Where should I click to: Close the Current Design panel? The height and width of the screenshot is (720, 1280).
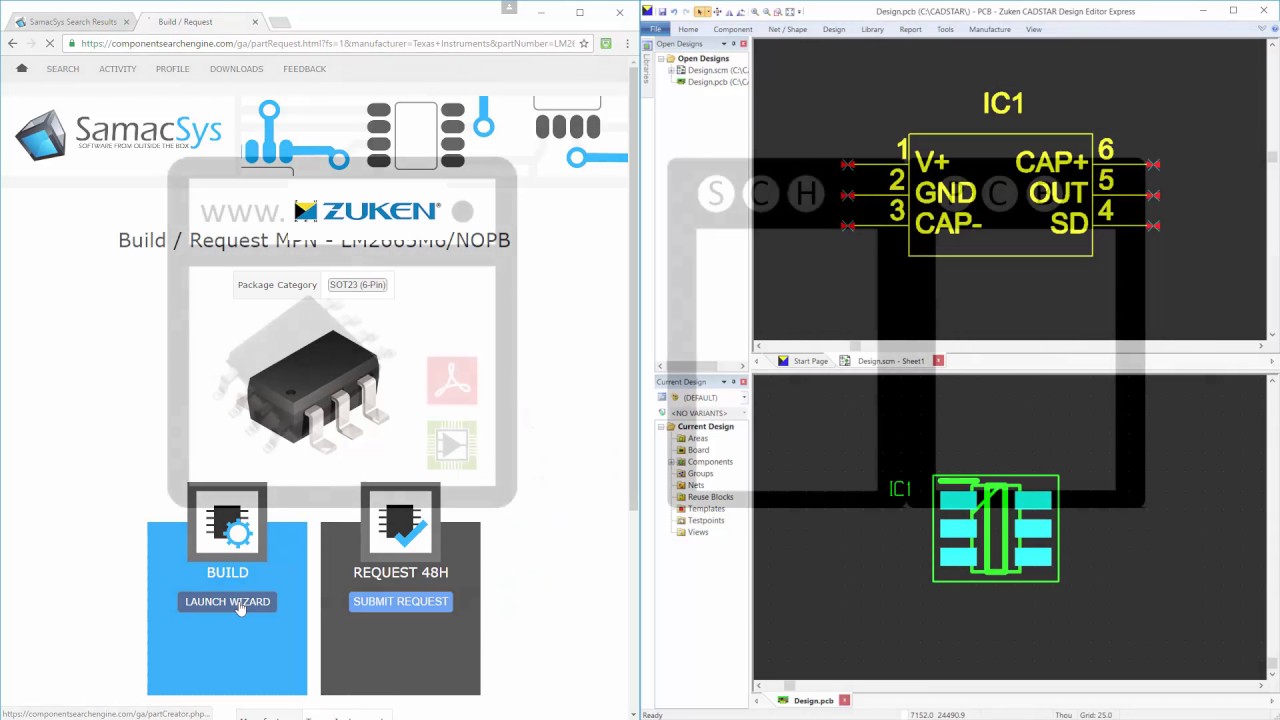coord(743,382)
